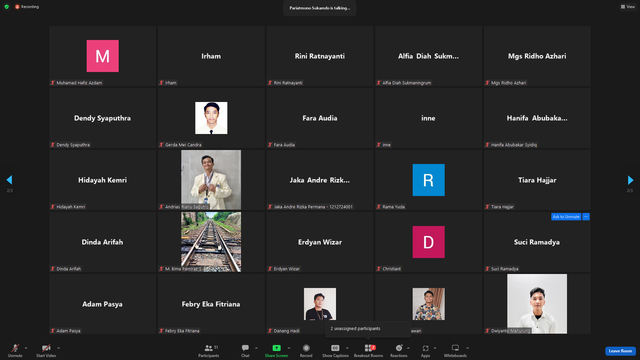The height and width of the screenshot is (360, 640).
Task: Open more options on Suci Ramadya tile
Action: 586,217
